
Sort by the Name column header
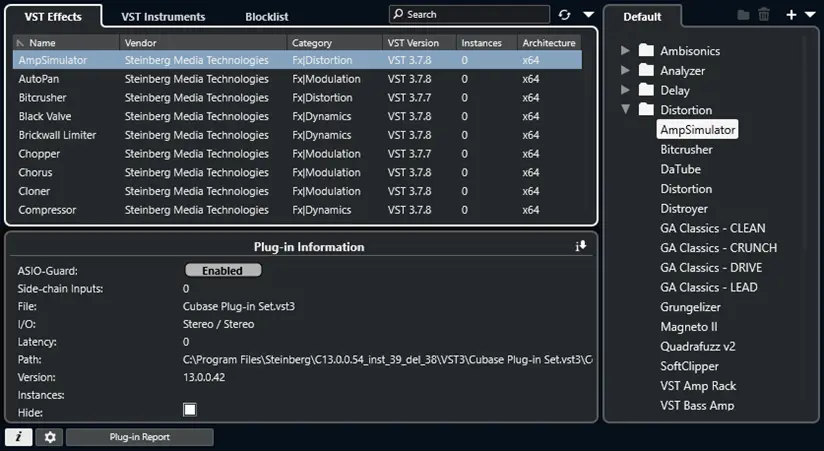click(x=66, y=43)
